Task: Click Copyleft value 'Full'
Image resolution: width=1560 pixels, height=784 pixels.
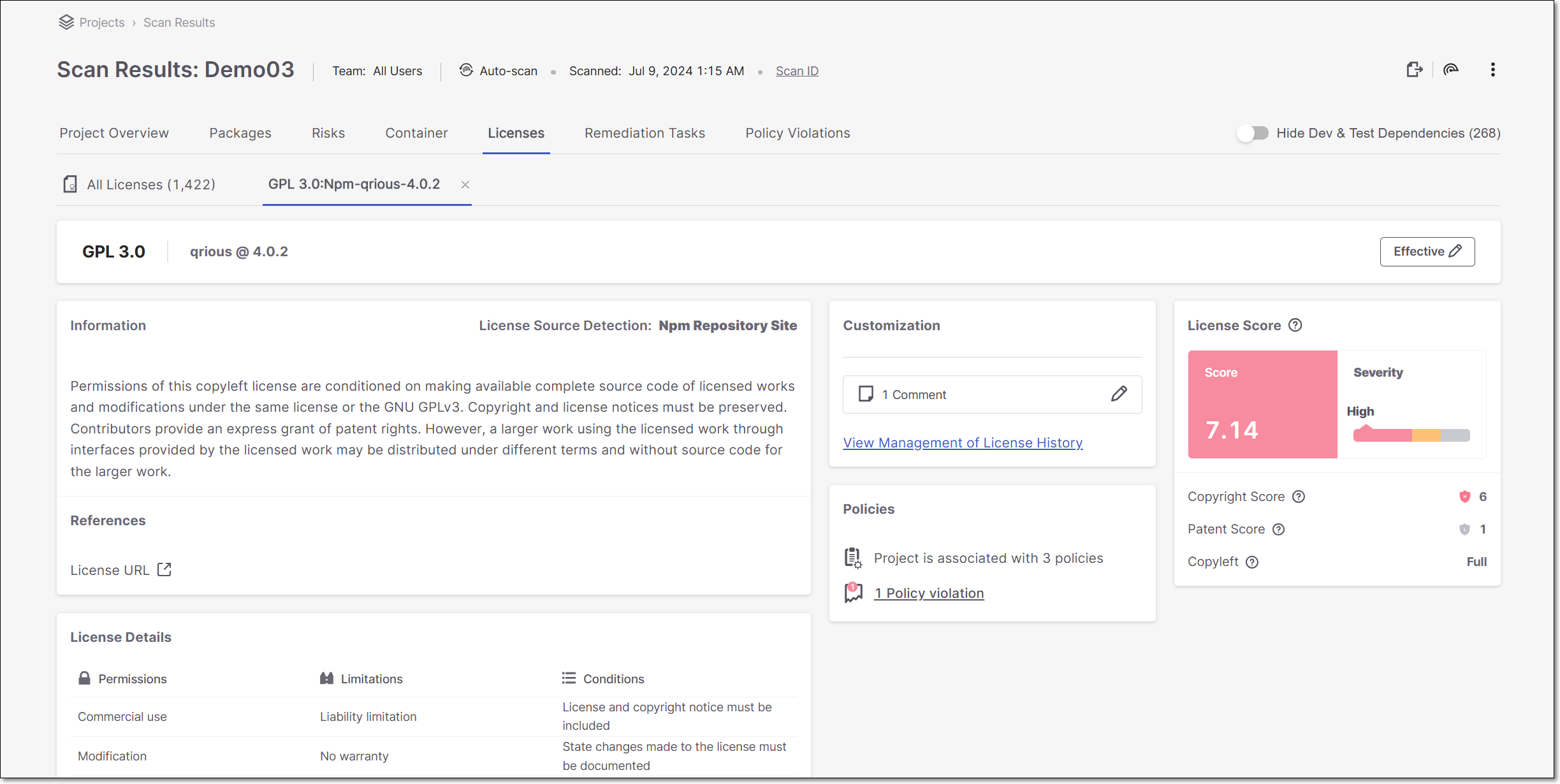Action: [x=1476, y=562]
